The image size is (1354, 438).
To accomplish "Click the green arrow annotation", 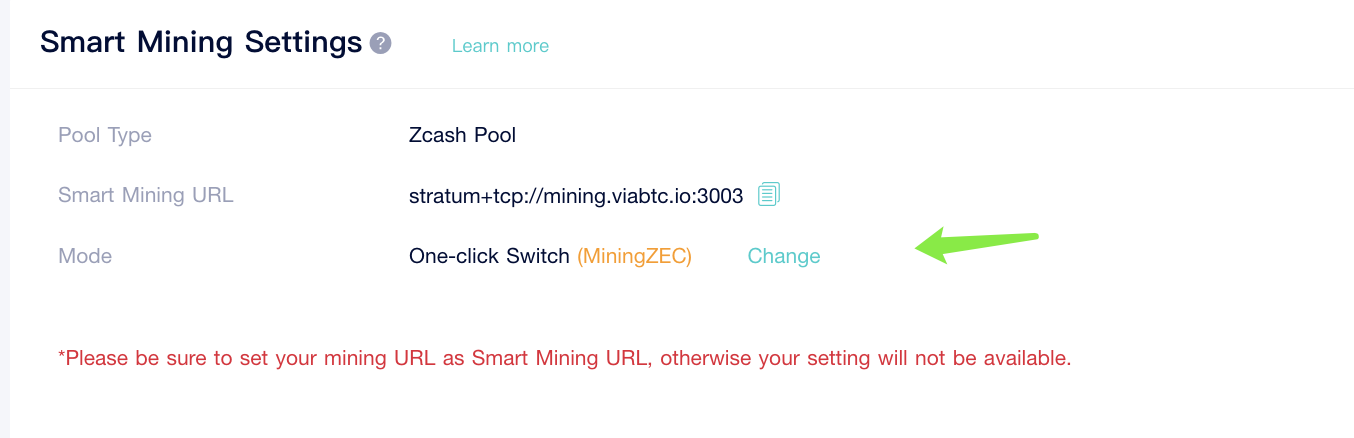I will click(978, 245).
